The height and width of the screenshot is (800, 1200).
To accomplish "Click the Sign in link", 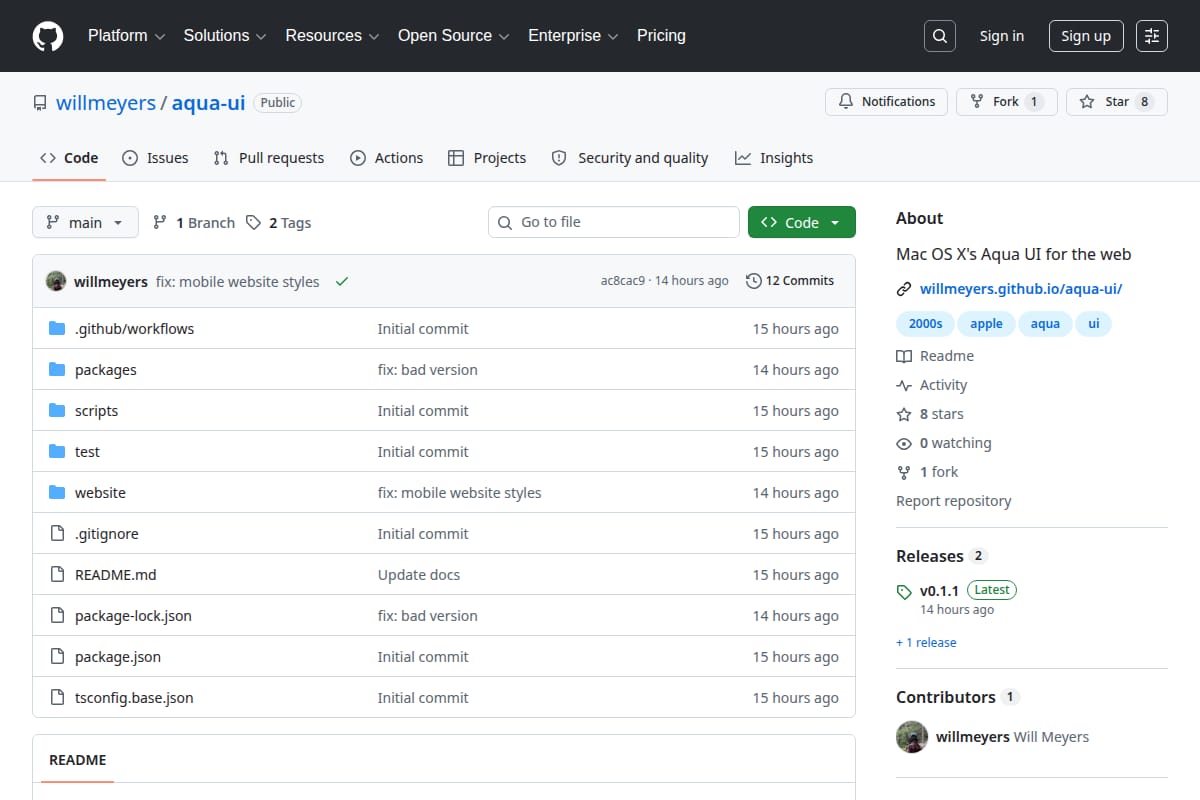I will [x=1002, y=36].
